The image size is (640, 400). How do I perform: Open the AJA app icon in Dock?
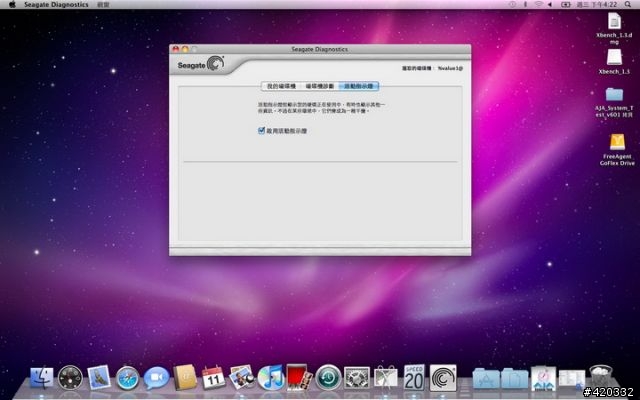click(x=543, y=378)
